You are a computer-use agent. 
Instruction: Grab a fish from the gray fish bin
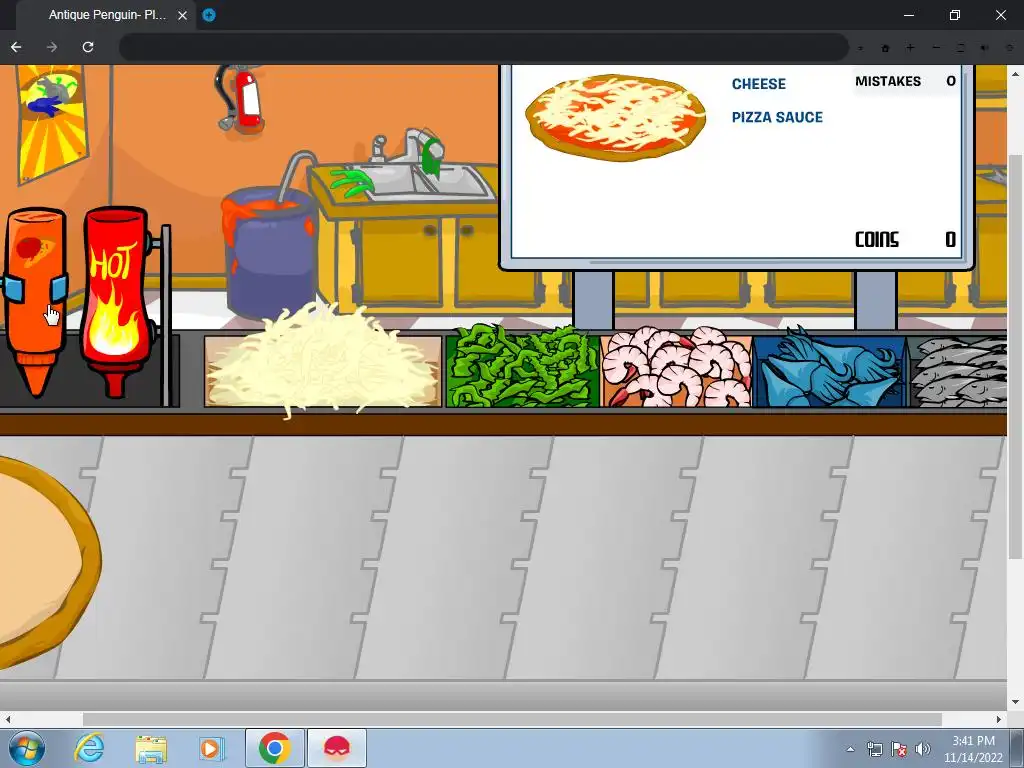point(958,371)
